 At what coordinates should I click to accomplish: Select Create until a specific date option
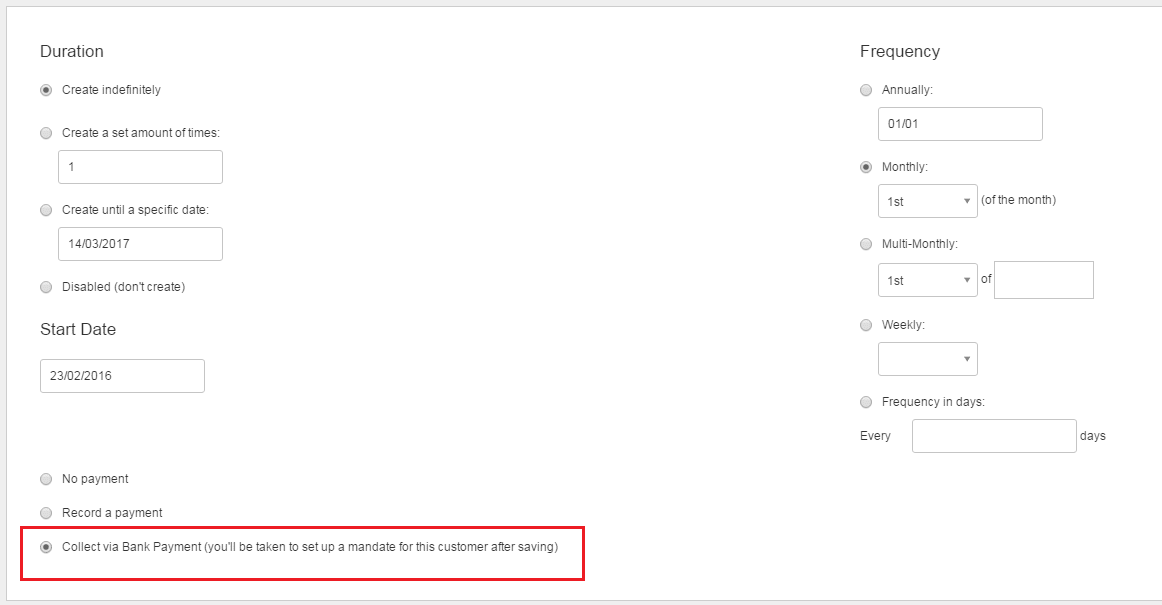[46, 210]
